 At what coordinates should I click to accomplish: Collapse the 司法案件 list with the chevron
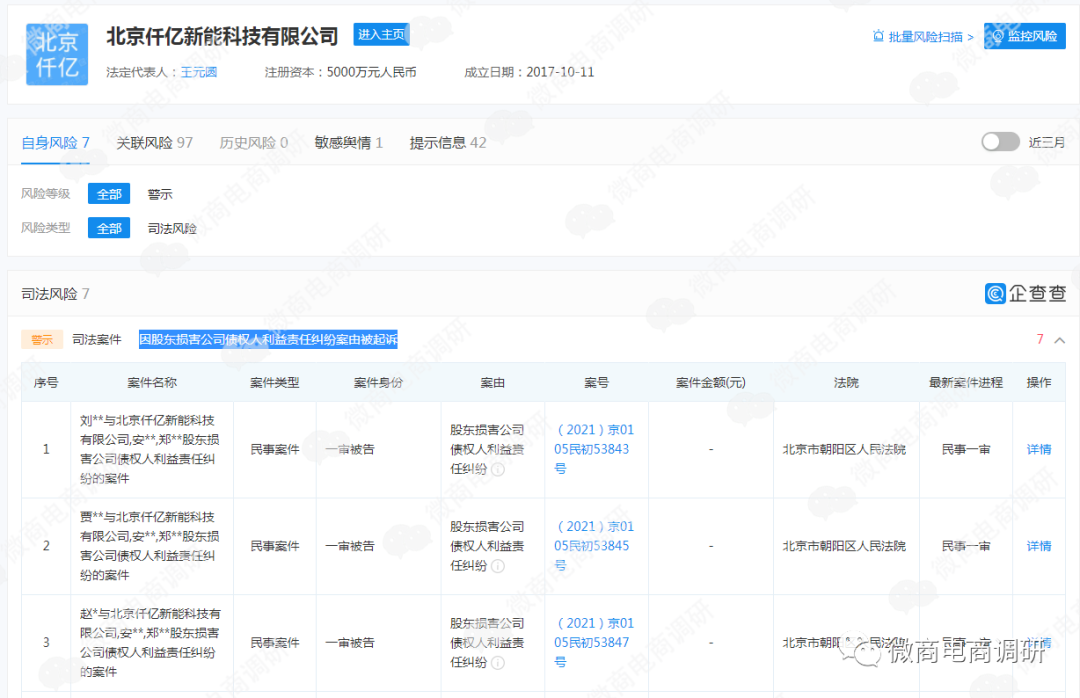[1059, 340]
